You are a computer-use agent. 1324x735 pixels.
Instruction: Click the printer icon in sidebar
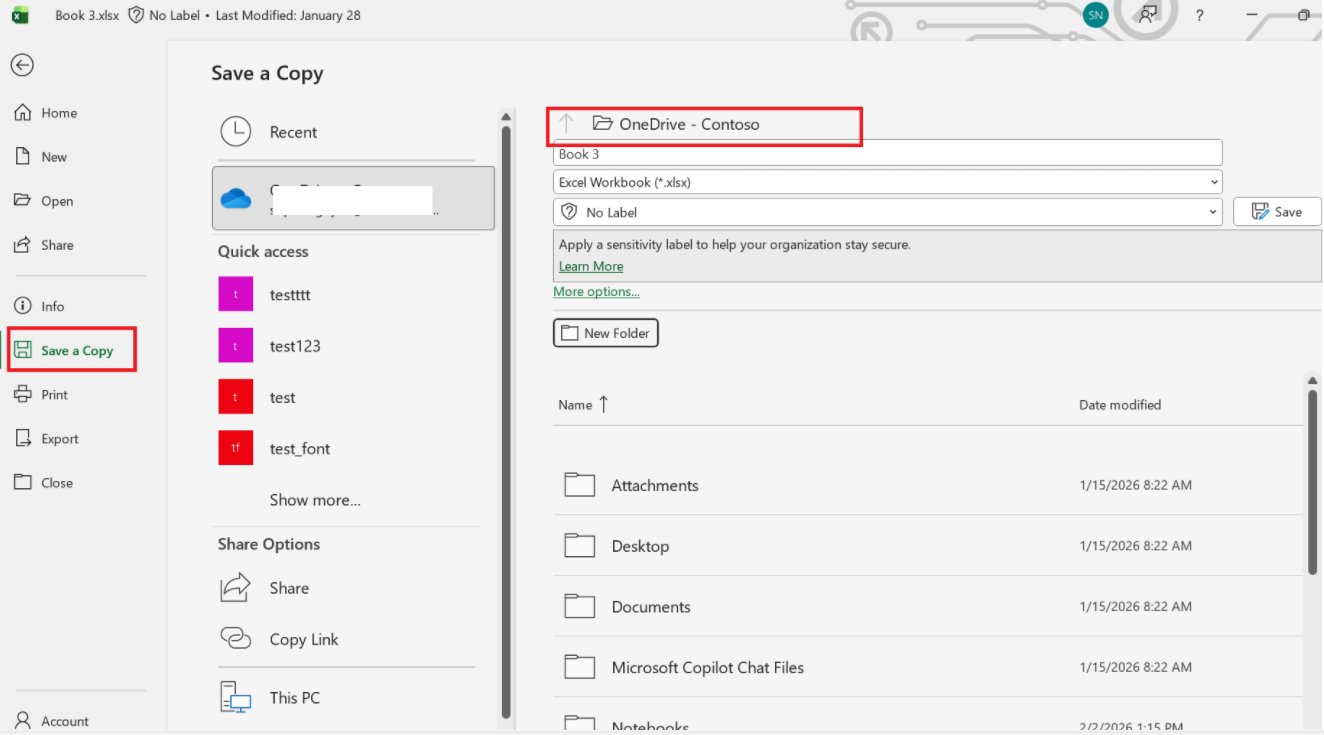[x=23, y=395]
